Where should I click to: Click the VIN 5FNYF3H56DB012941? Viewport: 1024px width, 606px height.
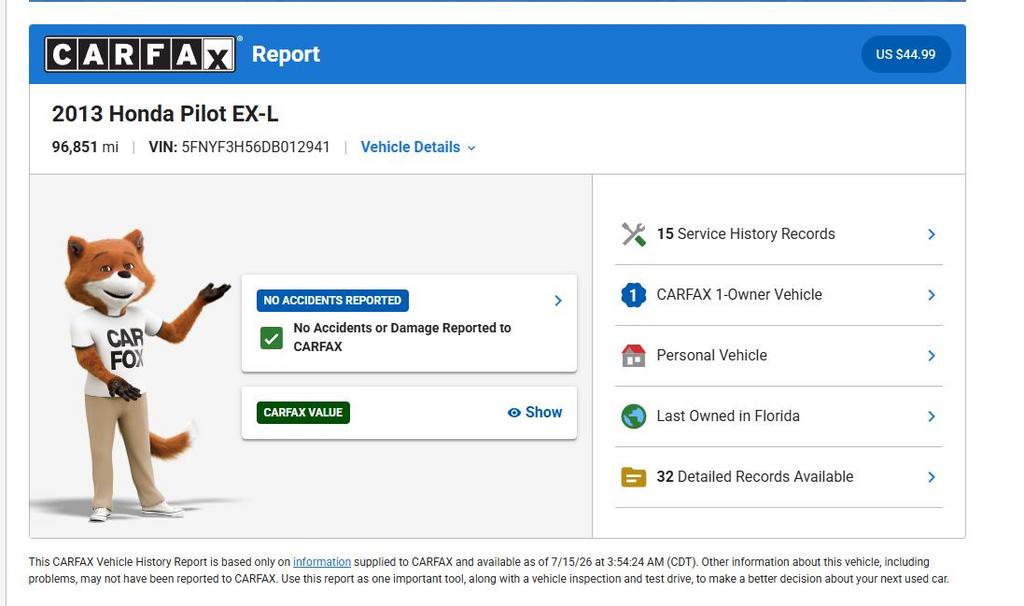239,147
